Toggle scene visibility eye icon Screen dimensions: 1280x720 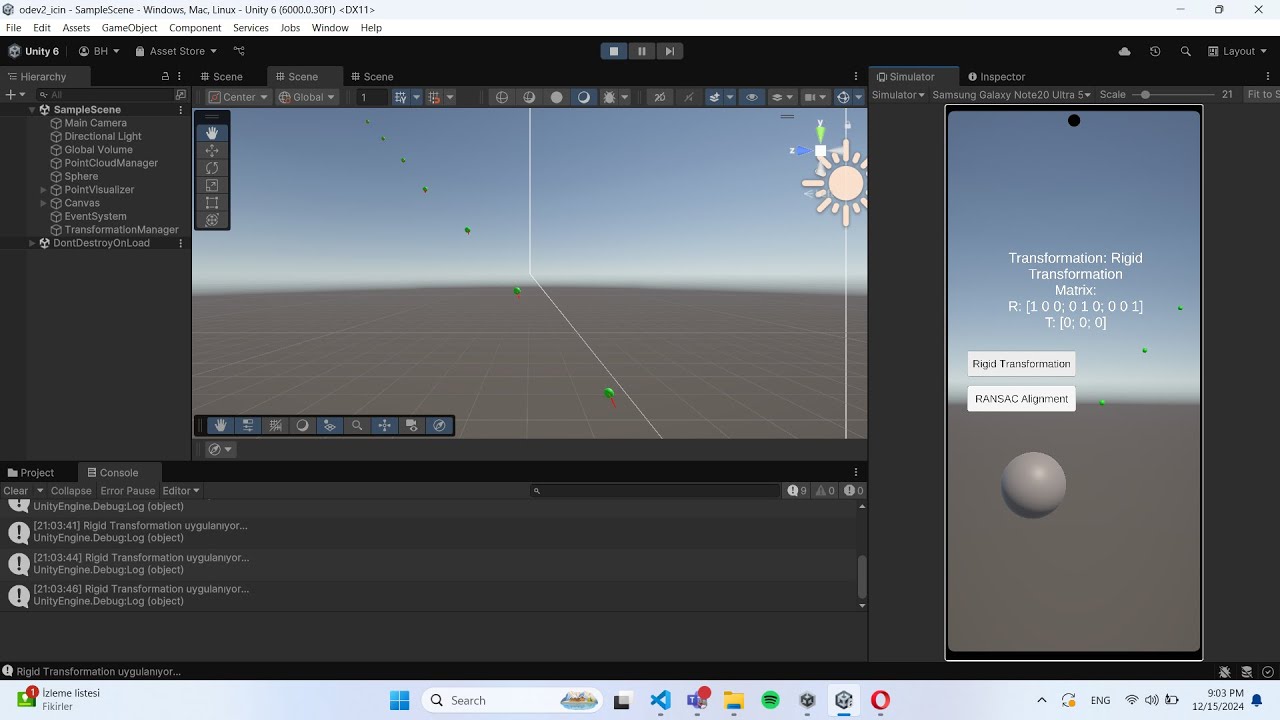752,97
